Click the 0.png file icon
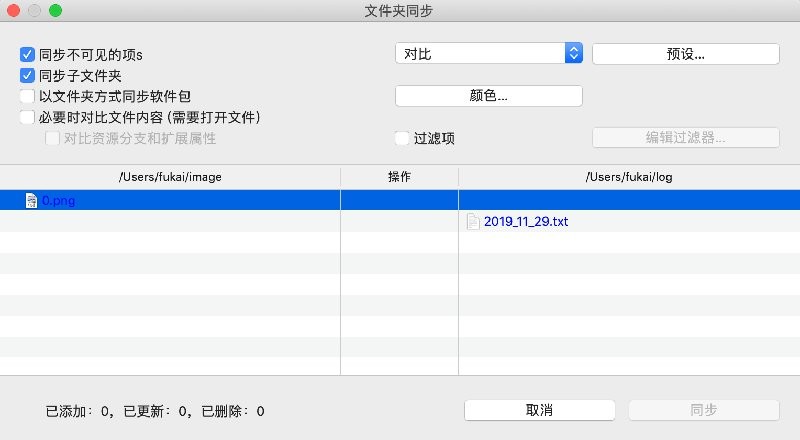 point(31,200)
